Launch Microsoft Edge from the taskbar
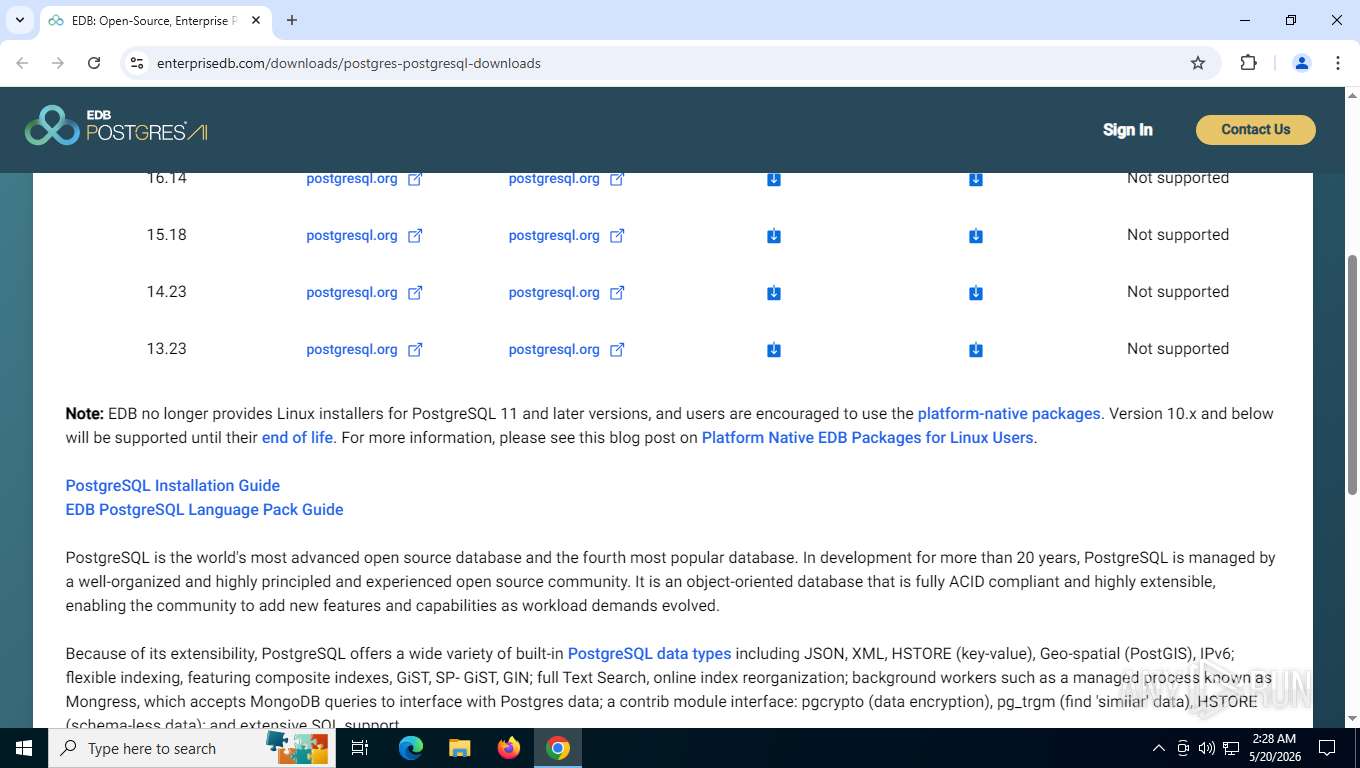This screenshot has width=1360, height=768. [410, 748]
